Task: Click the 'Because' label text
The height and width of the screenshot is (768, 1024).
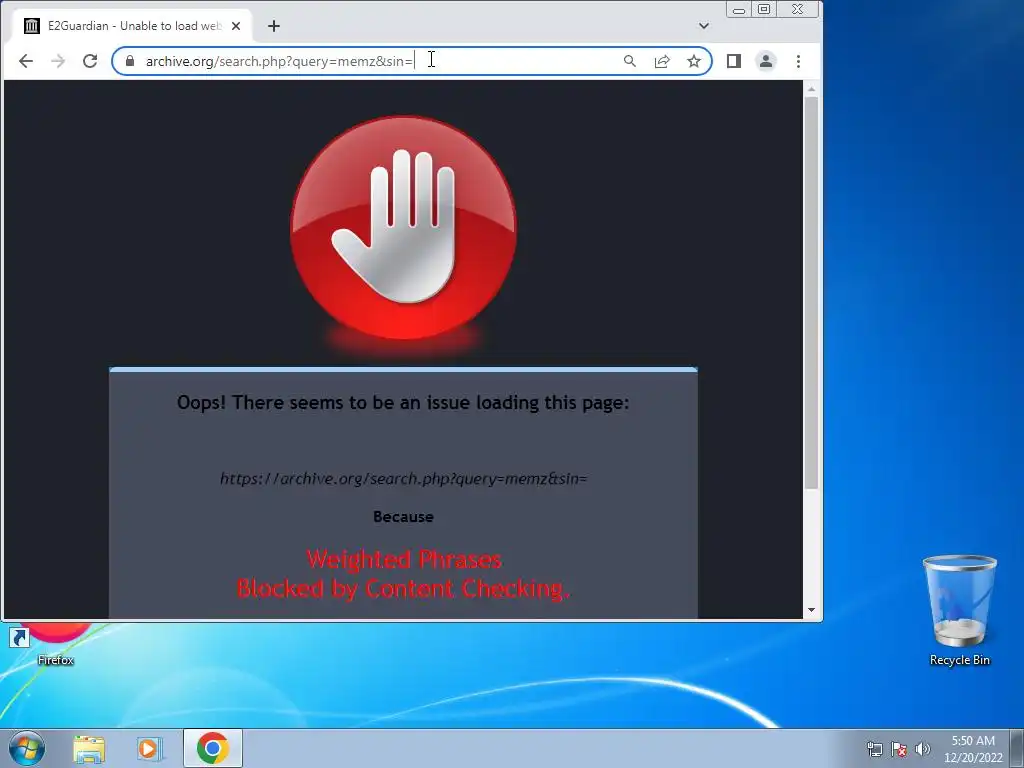Action: (x=404, y=517)
